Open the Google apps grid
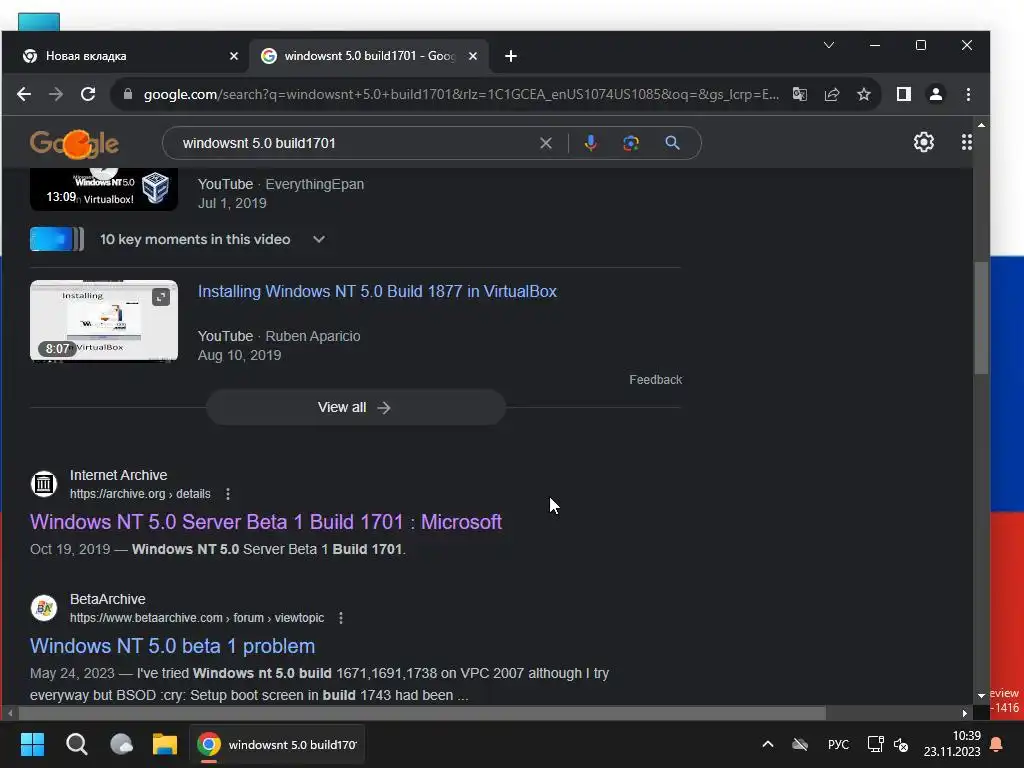 [x=967, y=142]
